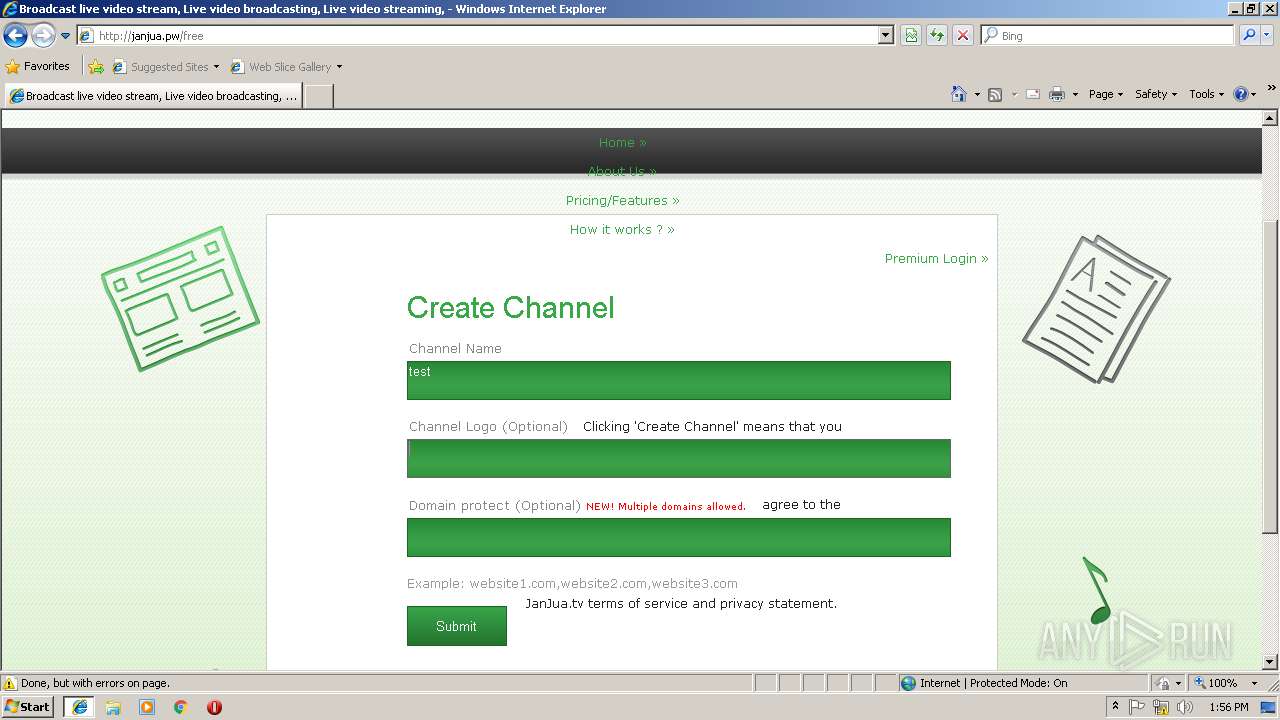Click the system clock 1:56 PM
Image resolution: width=1280 pixels, height=720 pixels.
coord(1229,707)
